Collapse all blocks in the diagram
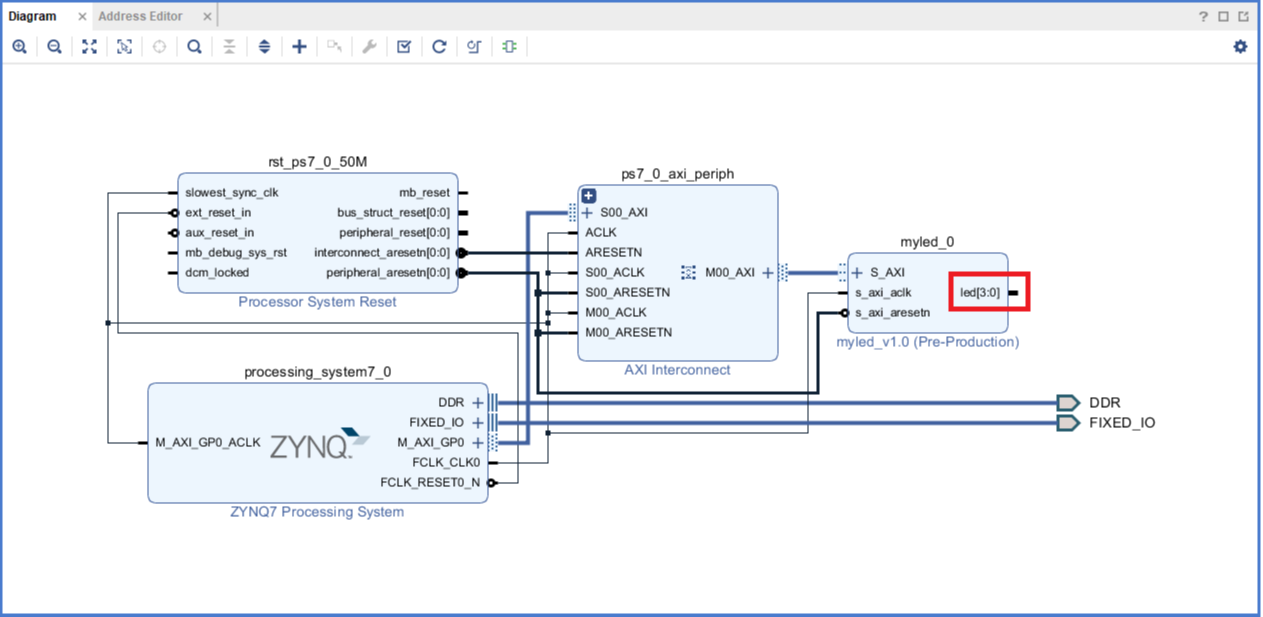Viewport: 1263px width, 617px height. [x=229, y=47]
